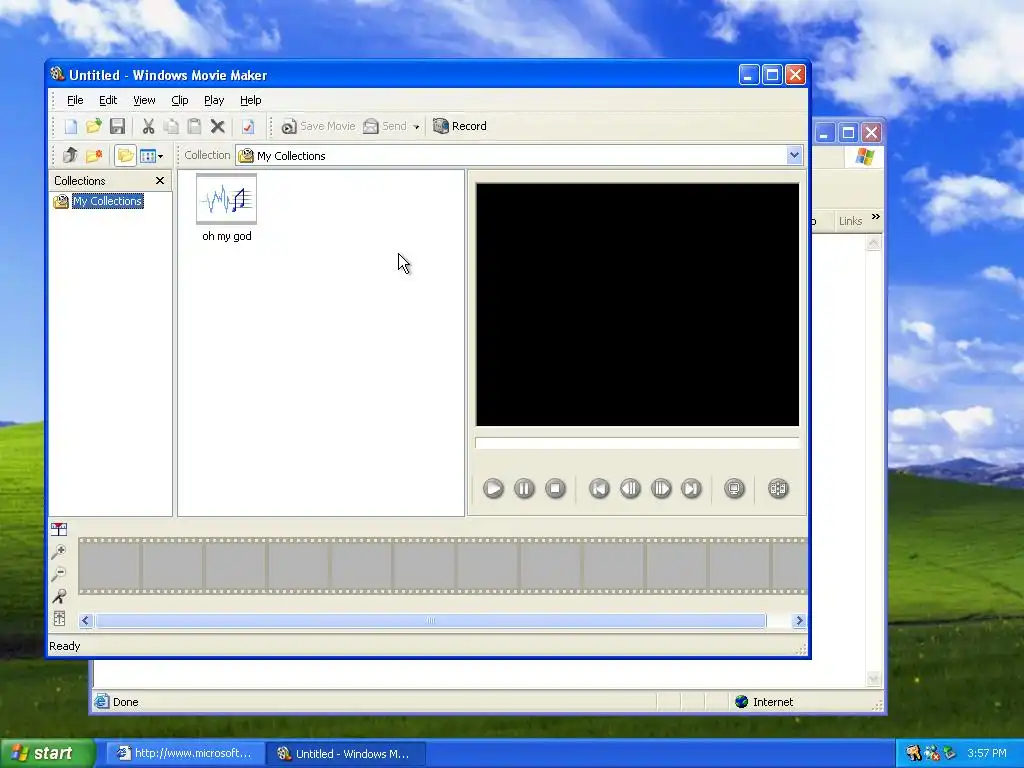Click the Start button
The image size is (1024, 768).
pos(47,754)
